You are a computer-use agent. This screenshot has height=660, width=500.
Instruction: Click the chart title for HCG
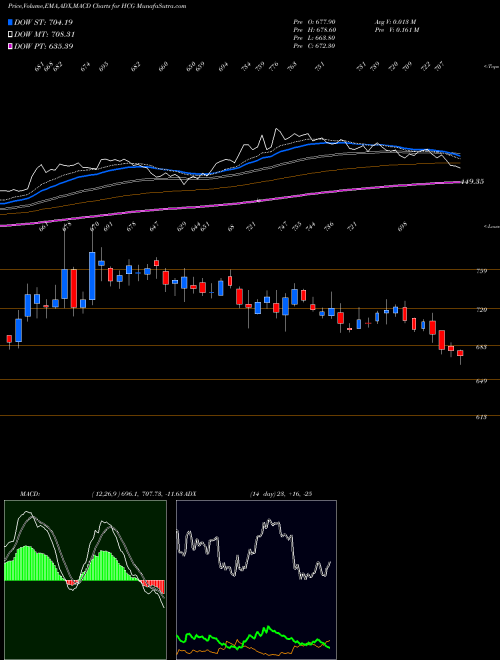[97, 6]
